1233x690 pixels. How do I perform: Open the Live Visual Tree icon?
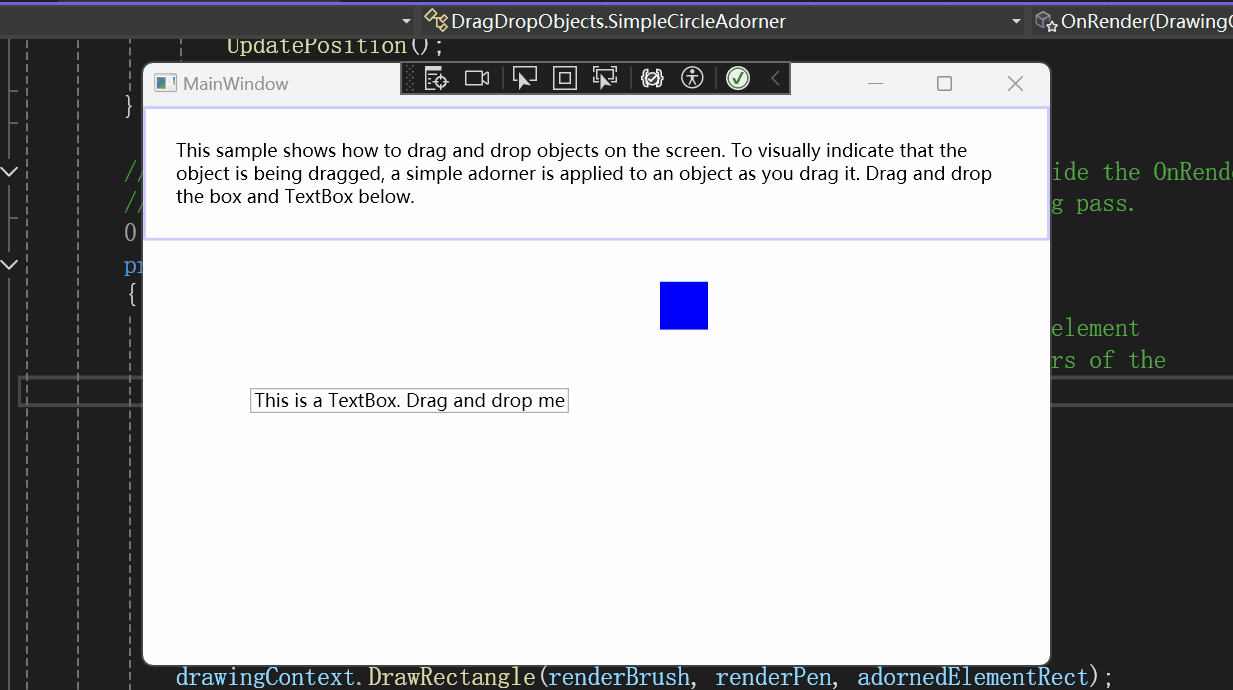(x=436, y=78)
